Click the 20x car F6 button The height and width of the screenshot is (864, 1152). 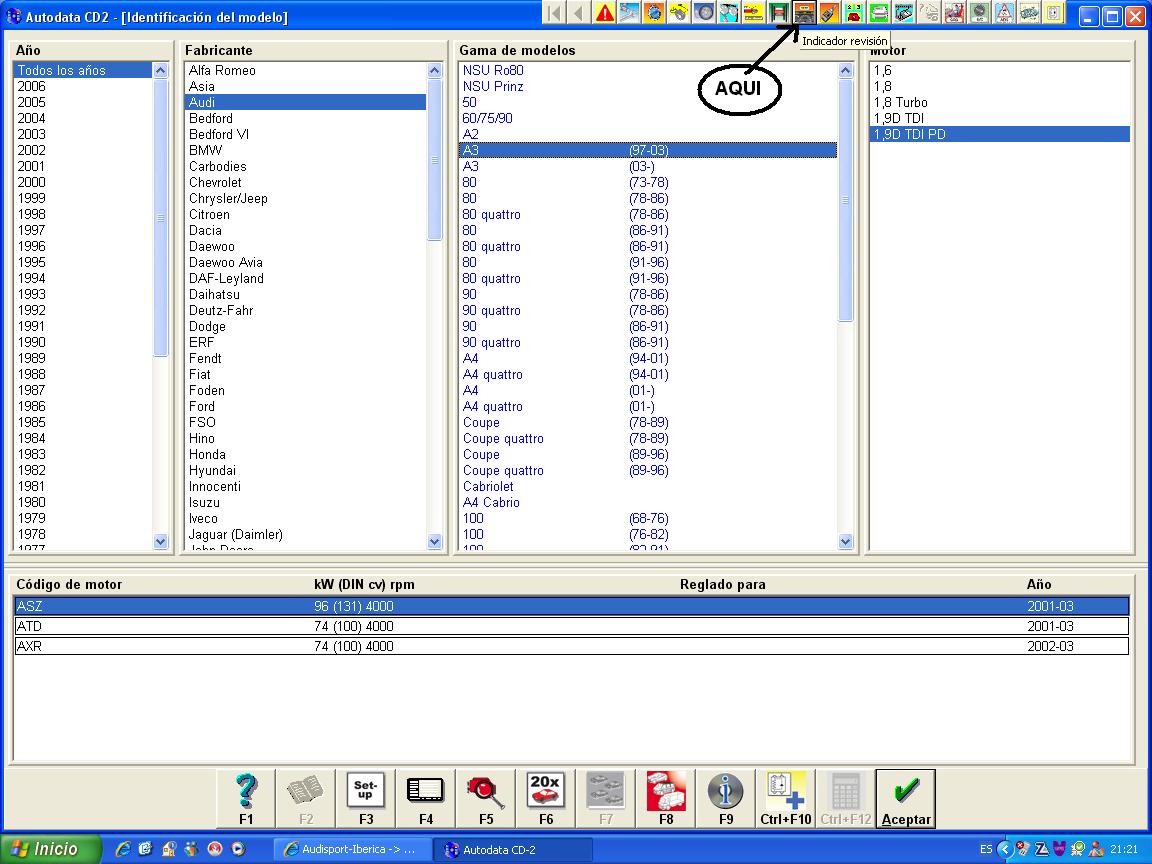[x=546, y=799]
